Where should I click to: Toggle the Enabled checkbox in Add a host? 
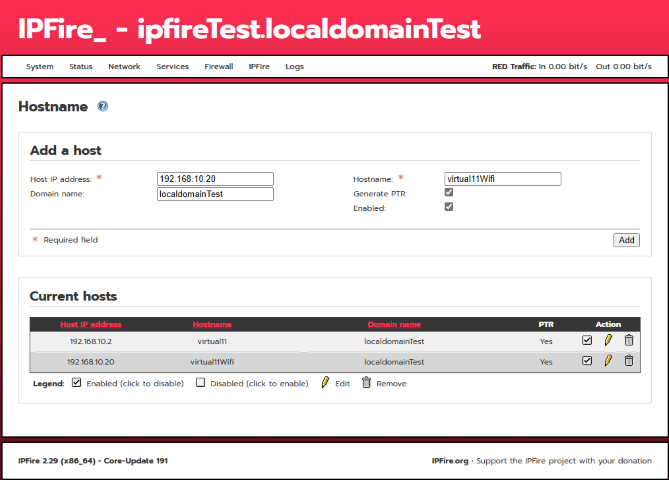(x=449, y=207)
